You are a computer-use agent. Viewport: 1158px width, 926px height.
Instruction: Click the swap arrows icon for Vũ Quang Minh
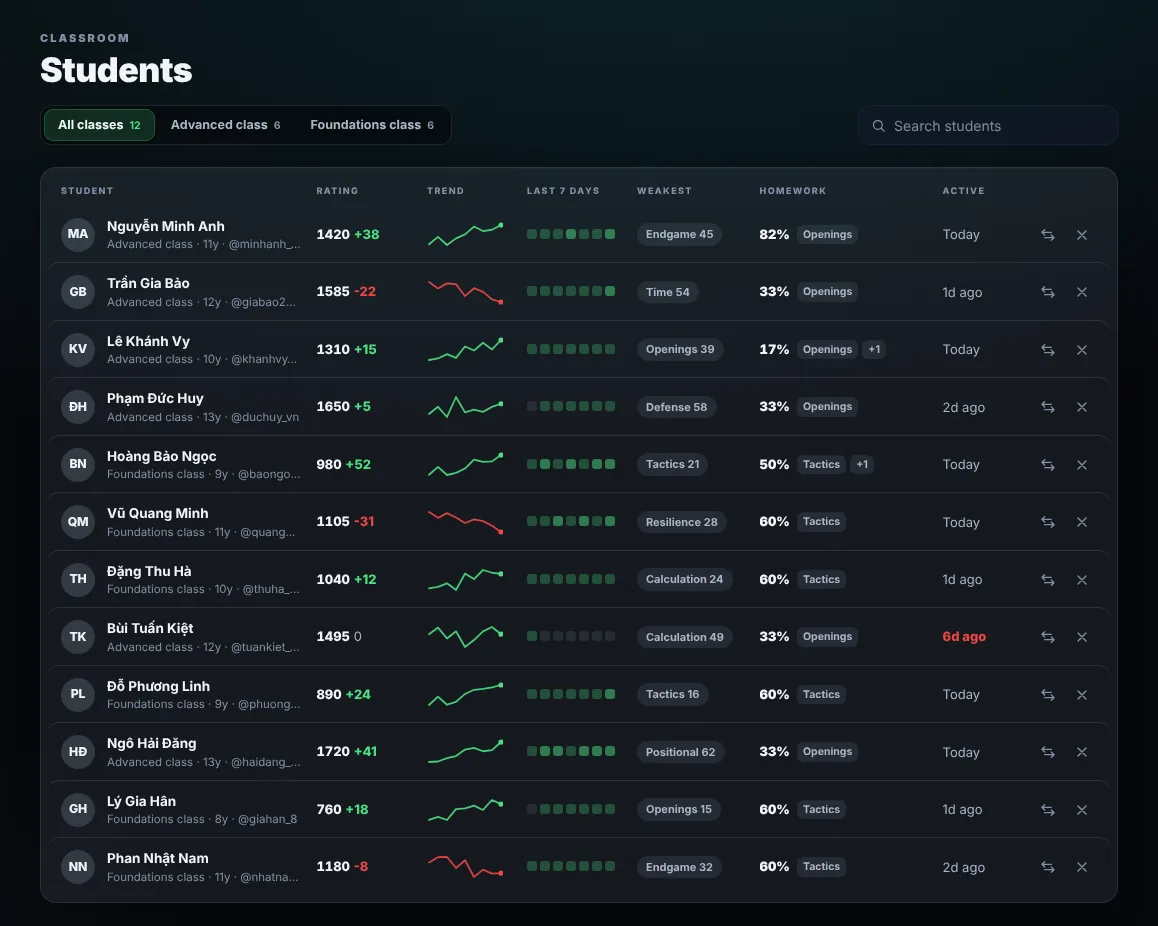pos(1047,522)
